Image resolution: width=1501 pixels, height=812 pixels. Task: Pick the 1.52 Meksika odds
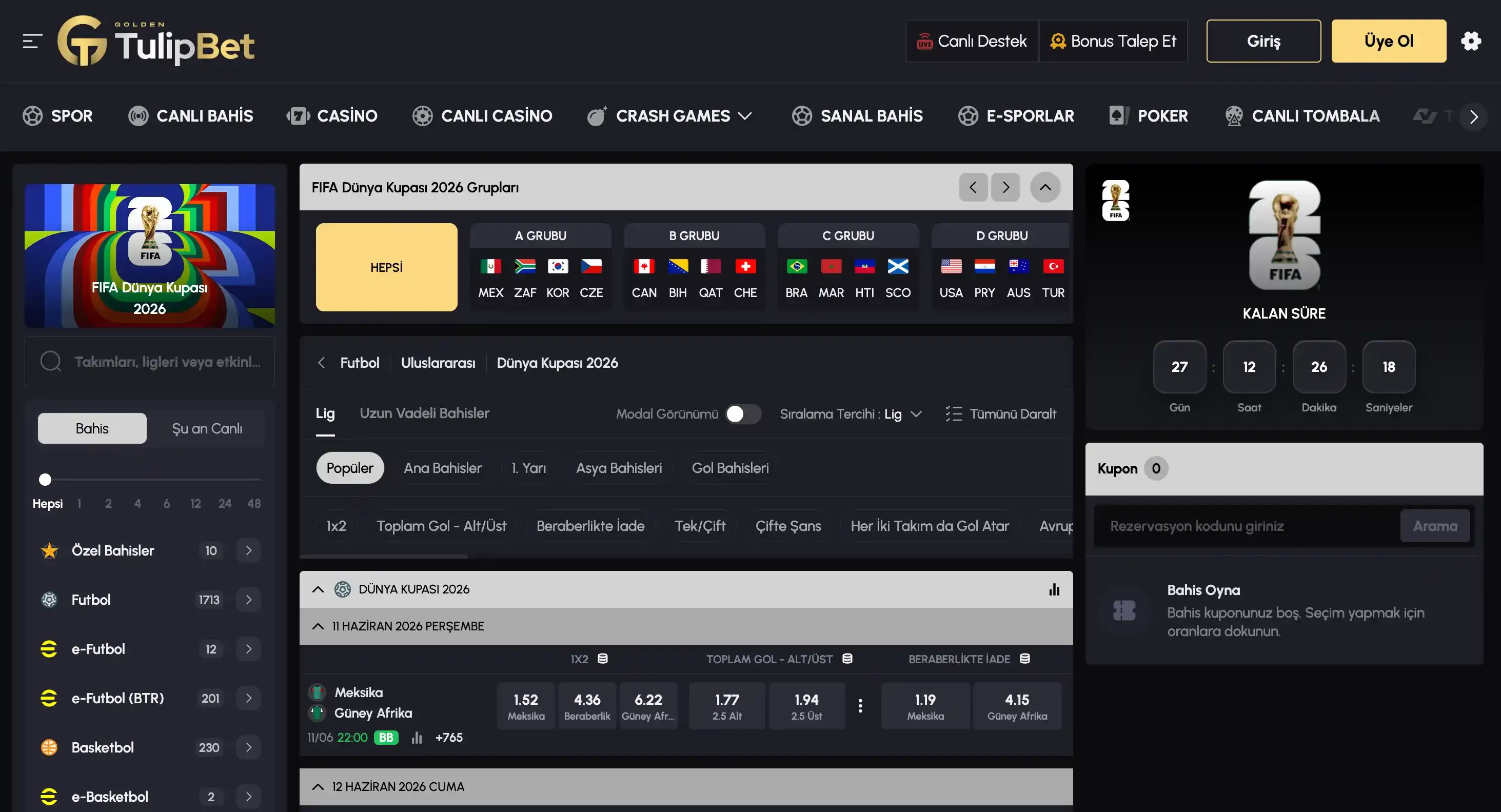click(526, 706)
